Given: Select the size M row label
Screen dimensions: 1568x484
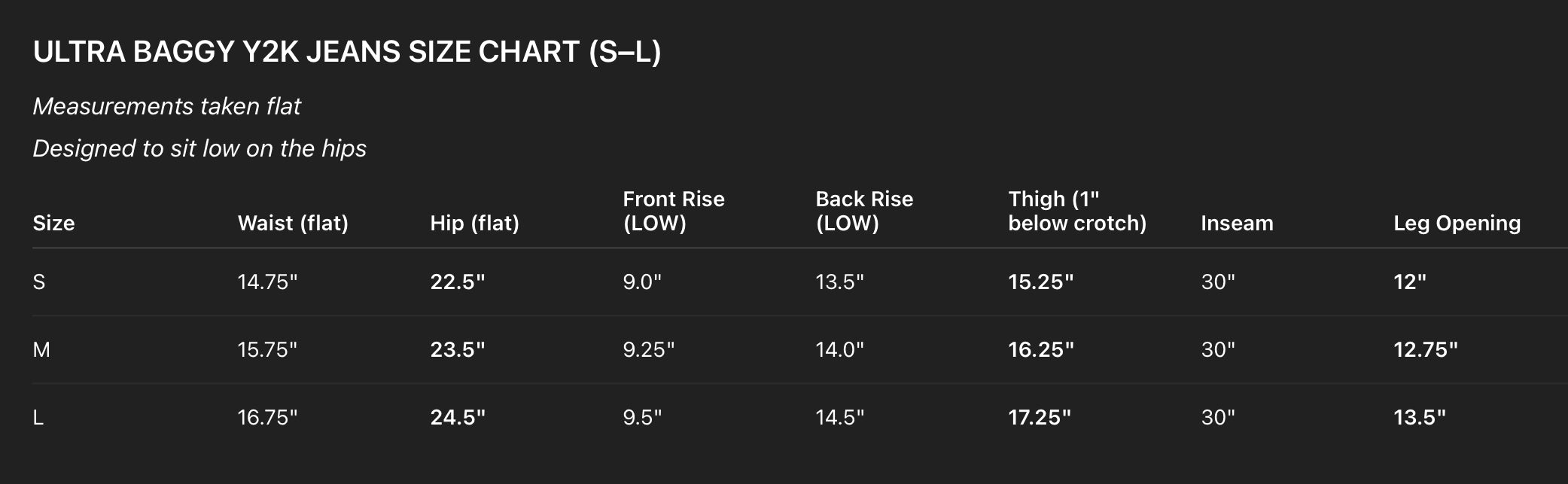Looking at the screenshot, I should point(41,350).
